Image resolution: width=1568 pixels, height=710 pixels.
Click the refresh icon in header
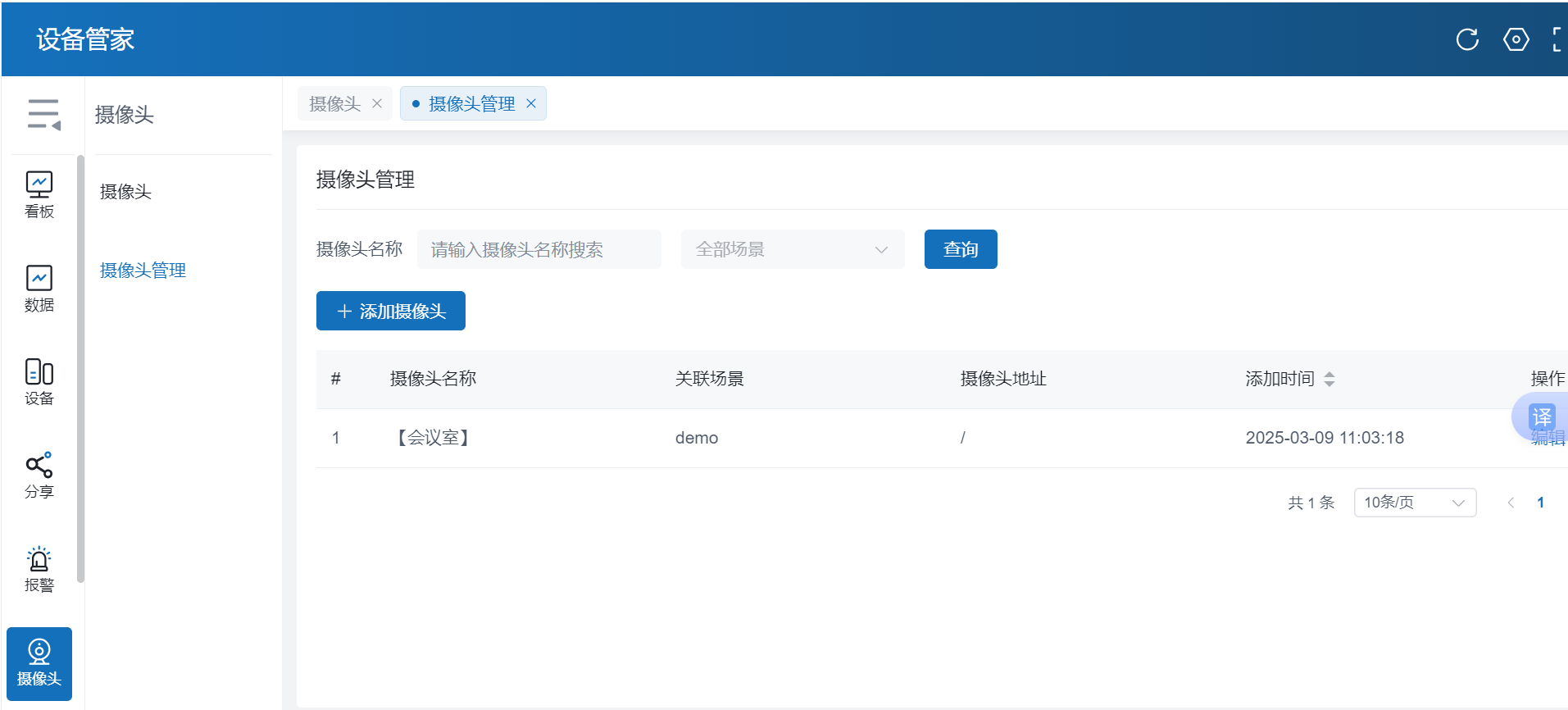(x=1467, y=39)
